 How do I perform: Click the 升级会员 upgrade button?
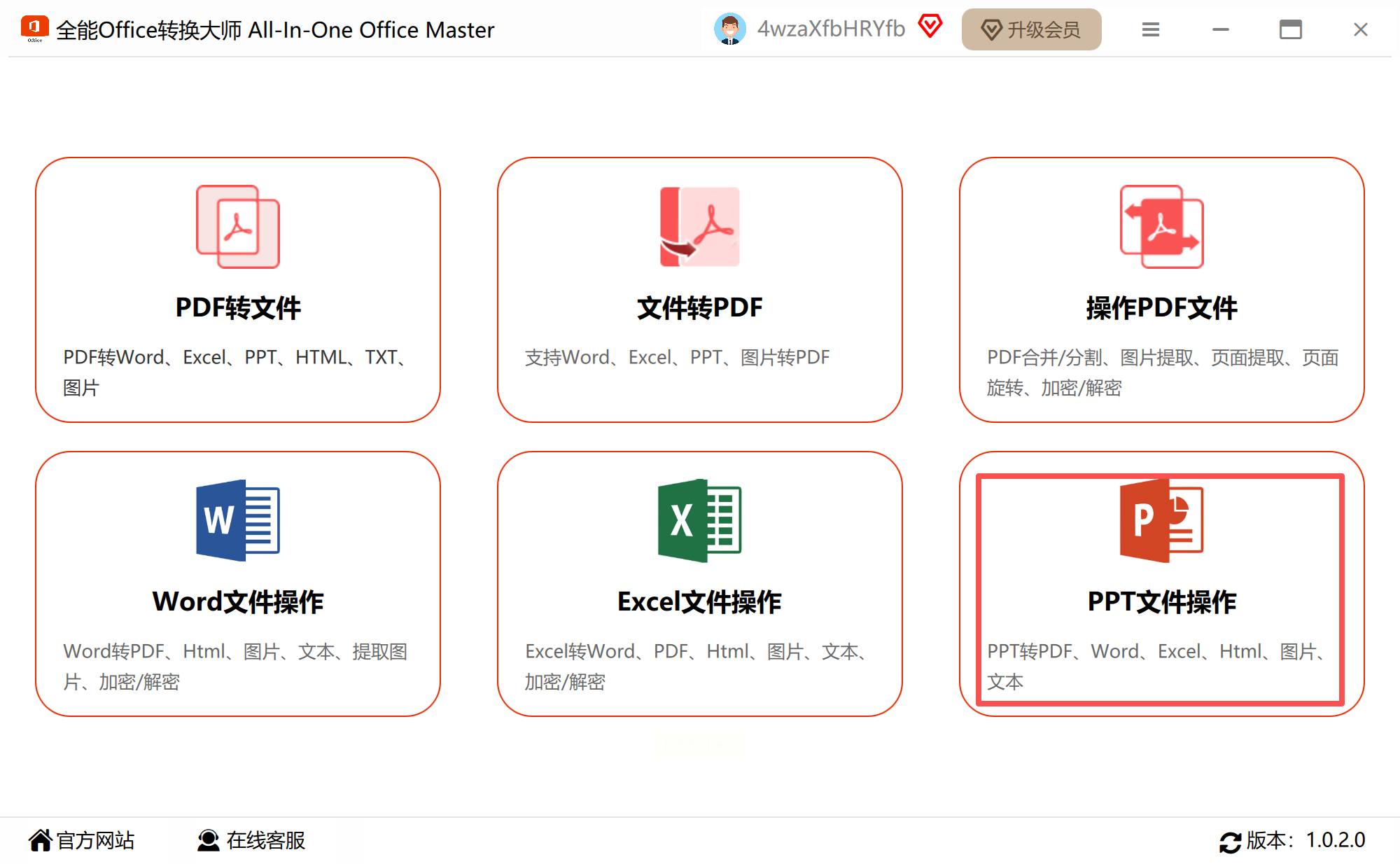[1031, 29]
